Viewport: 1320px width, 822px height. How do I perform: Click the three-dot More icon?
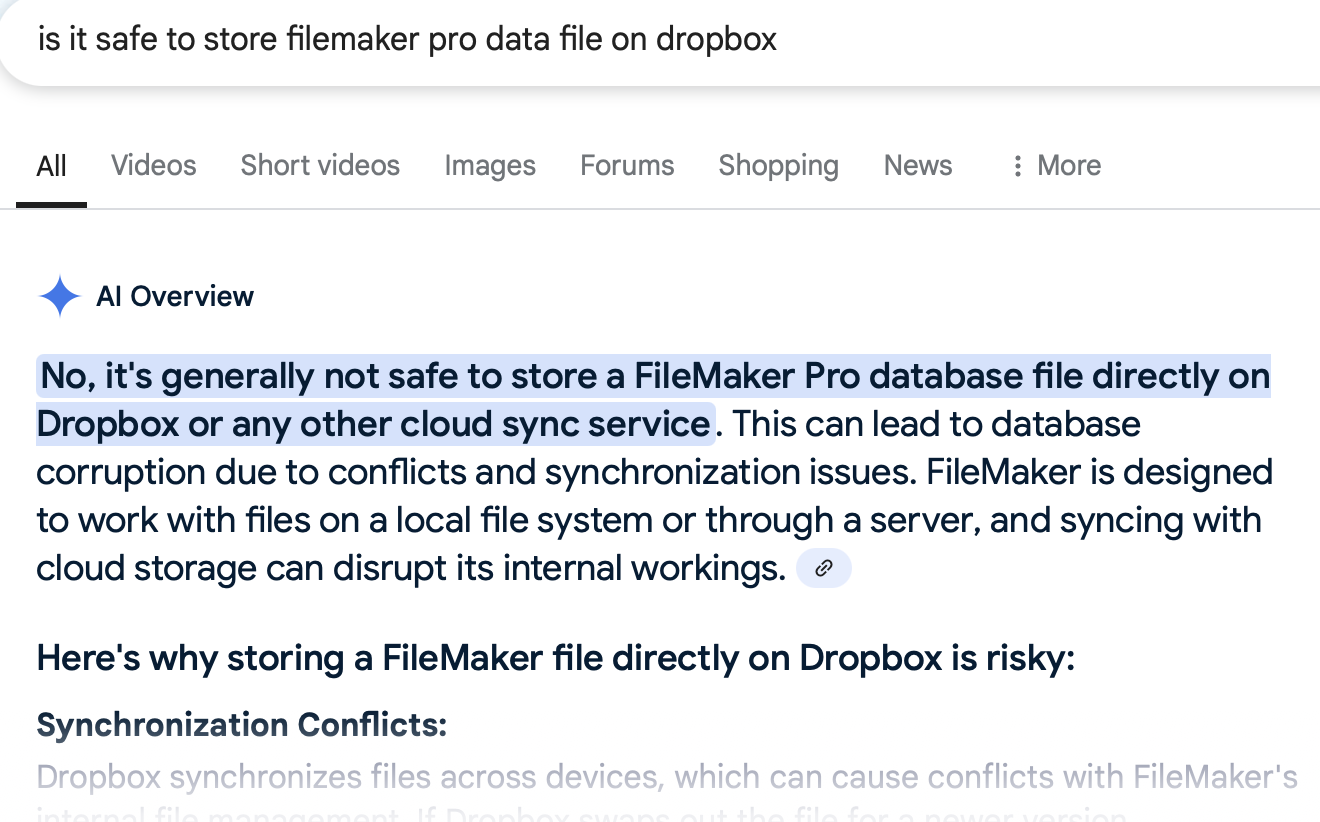pyautogui.click(x=1017, y=166)
